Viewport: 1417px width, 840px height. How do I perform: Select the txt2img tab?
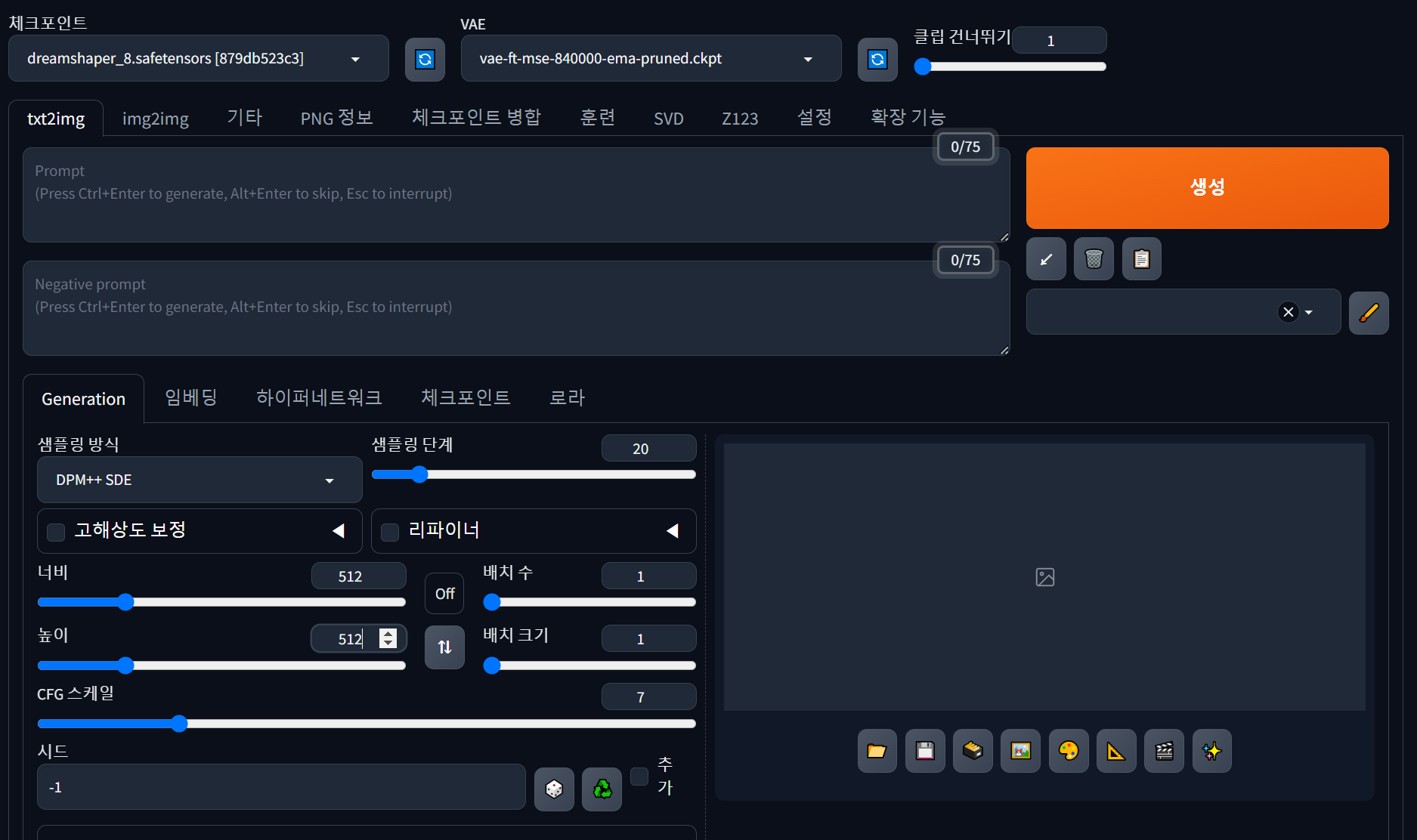[56, 119]
